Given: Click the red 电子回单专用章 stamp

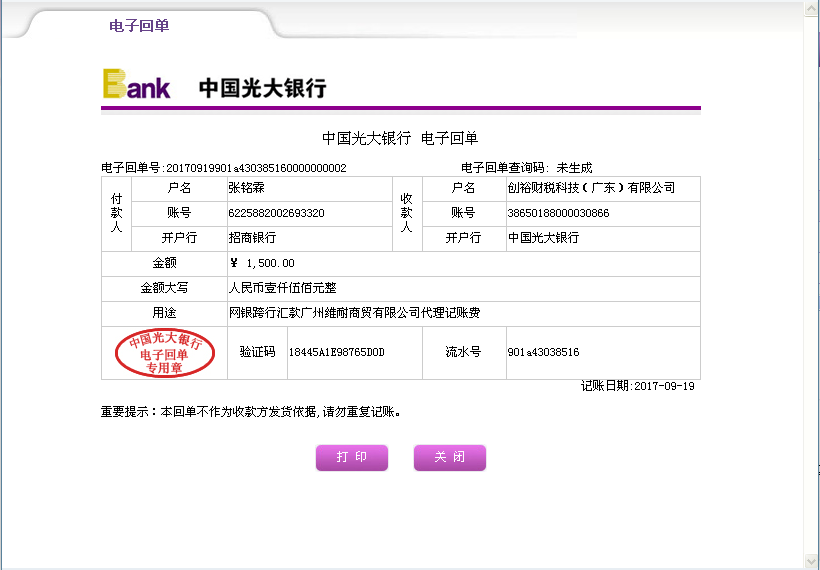Looking at the screenshot, I should 165,353.
